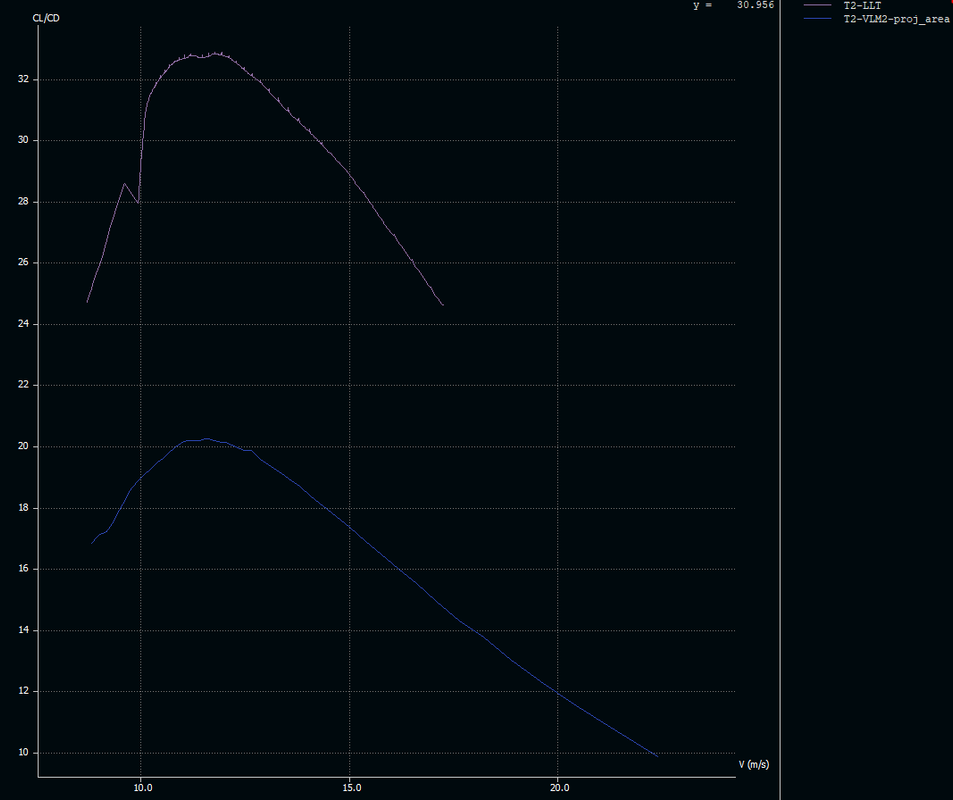Click the 32 y-axis tick label
Viewport: 953px width, 800px height.
[23, 79]
